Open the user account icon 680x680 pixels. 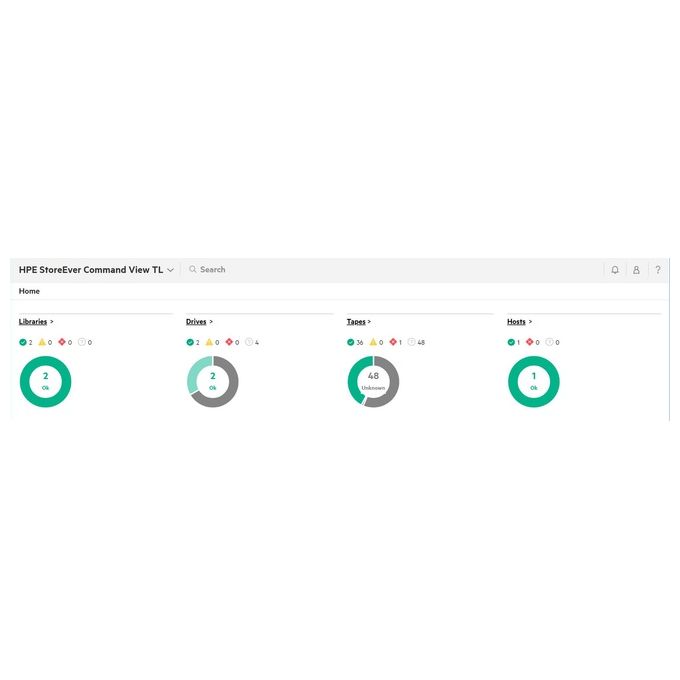[636, 270]
